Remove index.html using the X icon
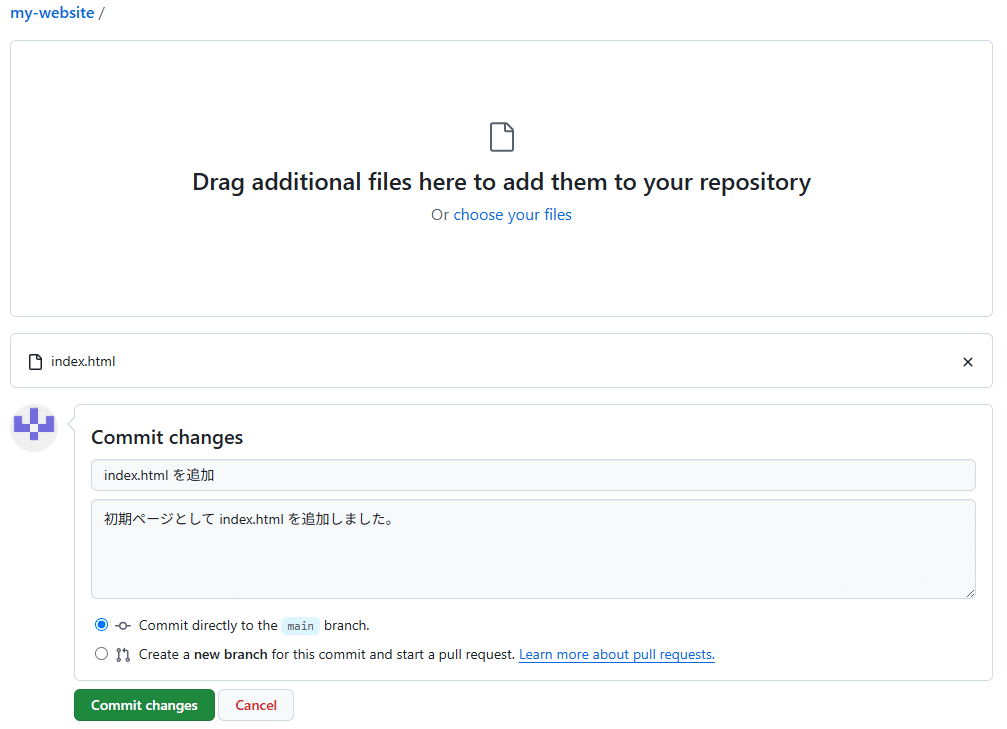This screenshot has width=1007, height=729. click(x=967, y=361)
